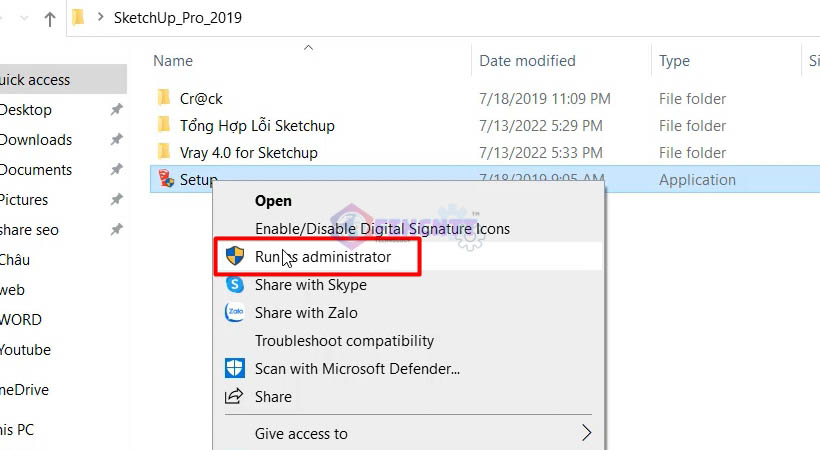Choose Run as administrator
Screen dimensions: 820x450
[322, 257]
